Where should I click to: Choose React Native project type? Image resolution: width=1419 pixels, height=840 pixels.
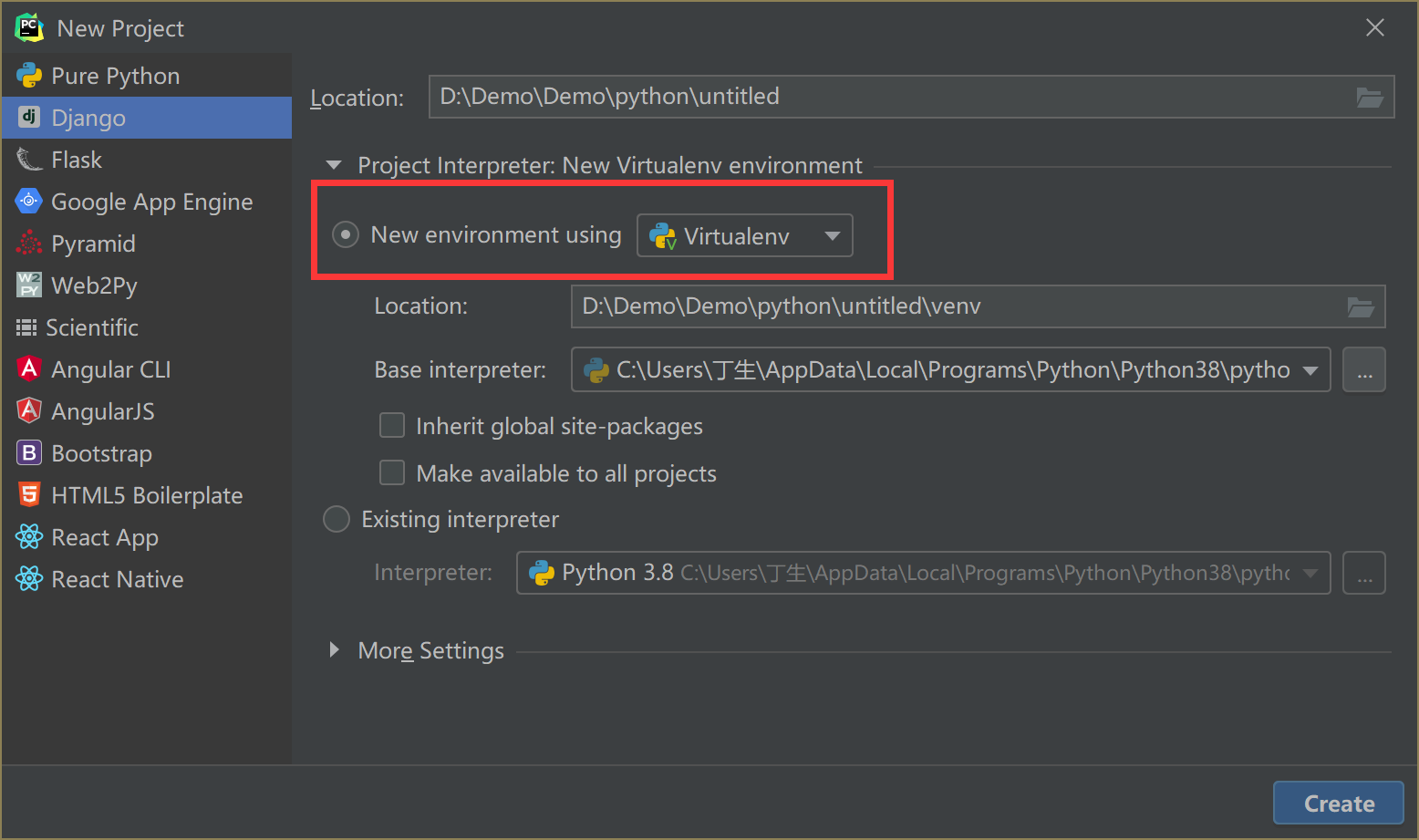[x=147, y=579]
